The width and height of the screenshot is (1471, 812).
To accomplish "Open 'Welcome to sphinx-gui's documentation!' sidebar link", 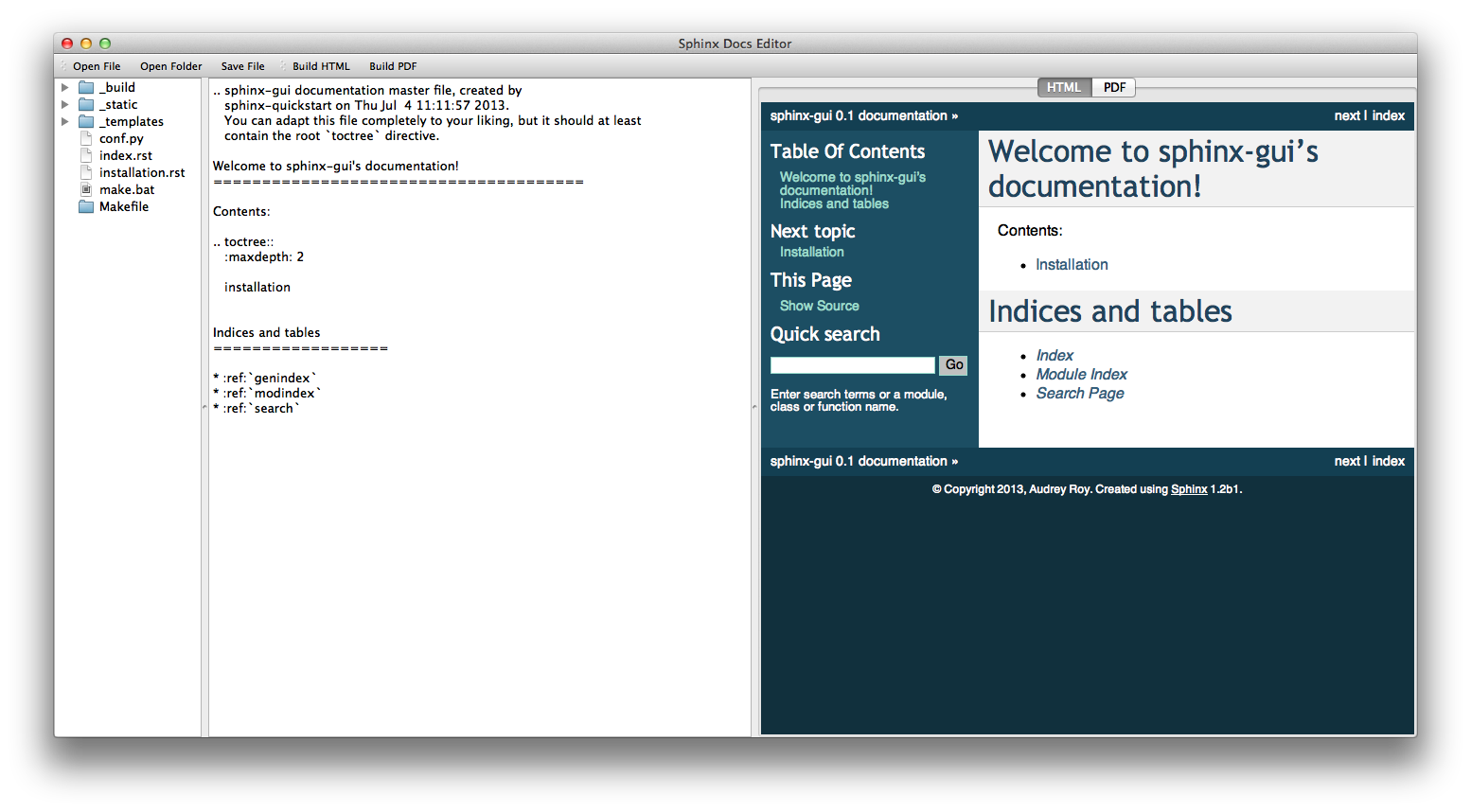I will point(852,184).
